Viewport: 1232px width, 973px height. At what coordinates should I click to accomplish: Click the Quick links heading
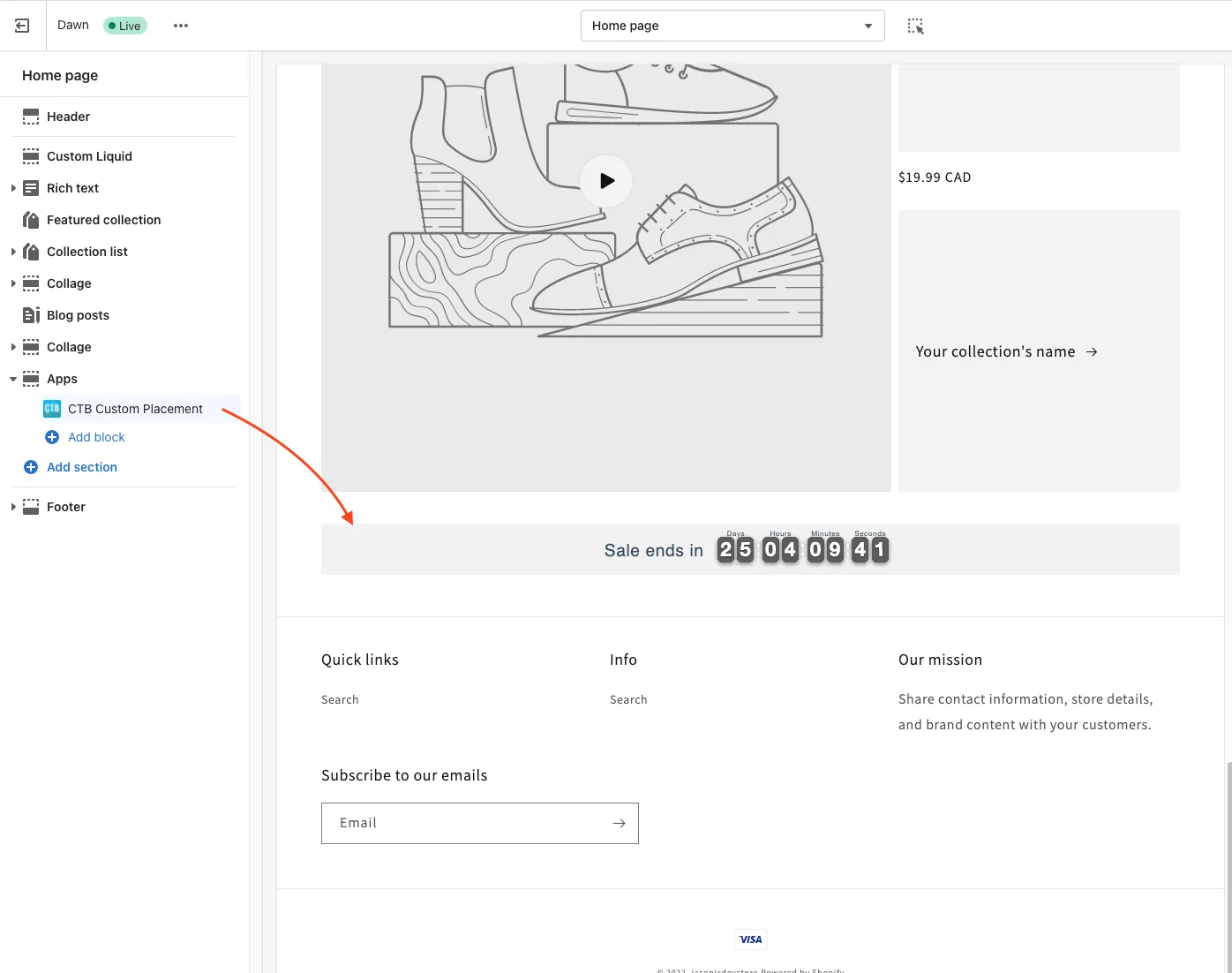coord(360,660)
